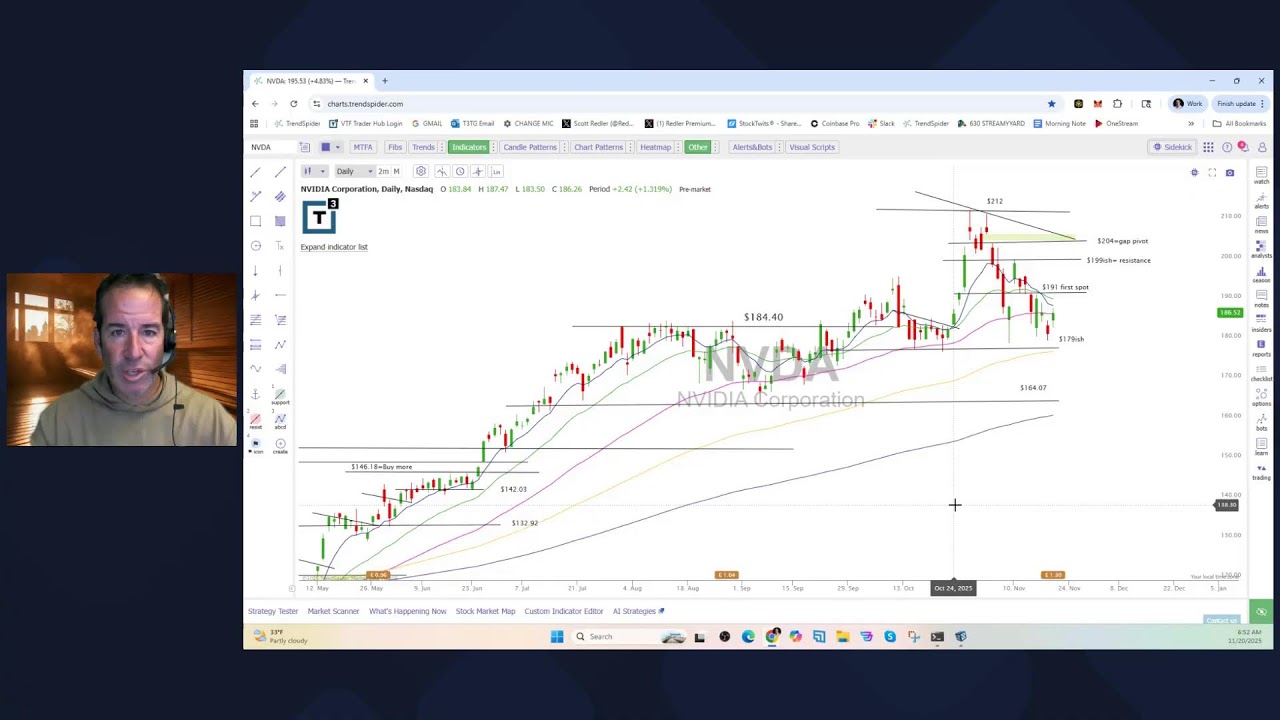Open the watch list sidebar panel

click(x=1261, y=175)
